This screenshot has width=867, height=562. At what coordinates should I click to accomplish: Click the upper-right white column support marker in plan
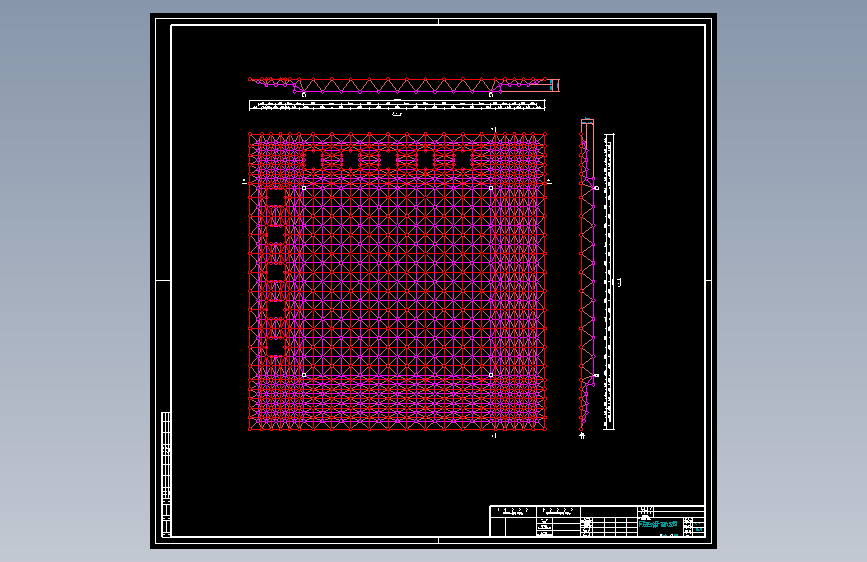(x=491, y=188)
